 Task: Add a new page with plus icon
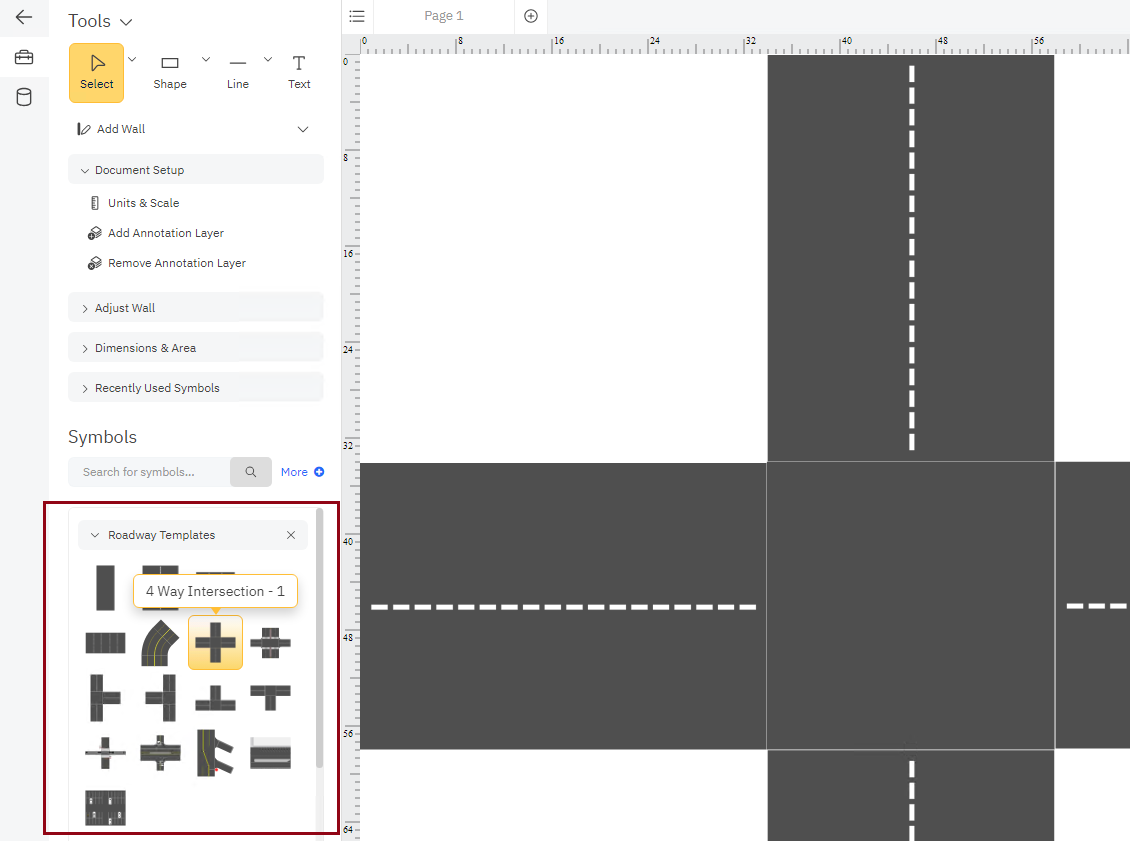tap(531, 16)
